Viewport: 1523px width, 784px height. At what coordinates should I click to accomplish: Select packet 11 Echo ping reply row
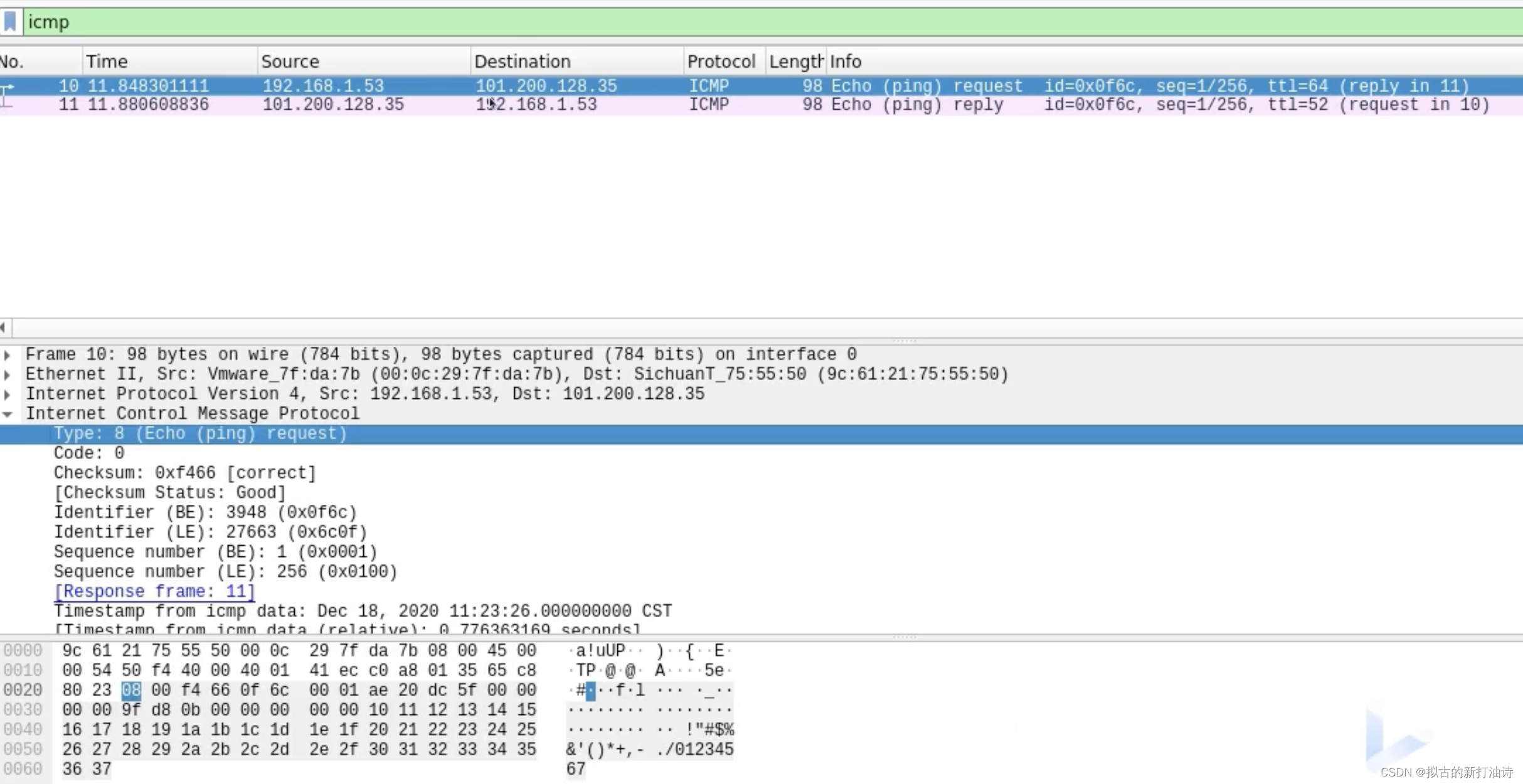tap(761, 105)
